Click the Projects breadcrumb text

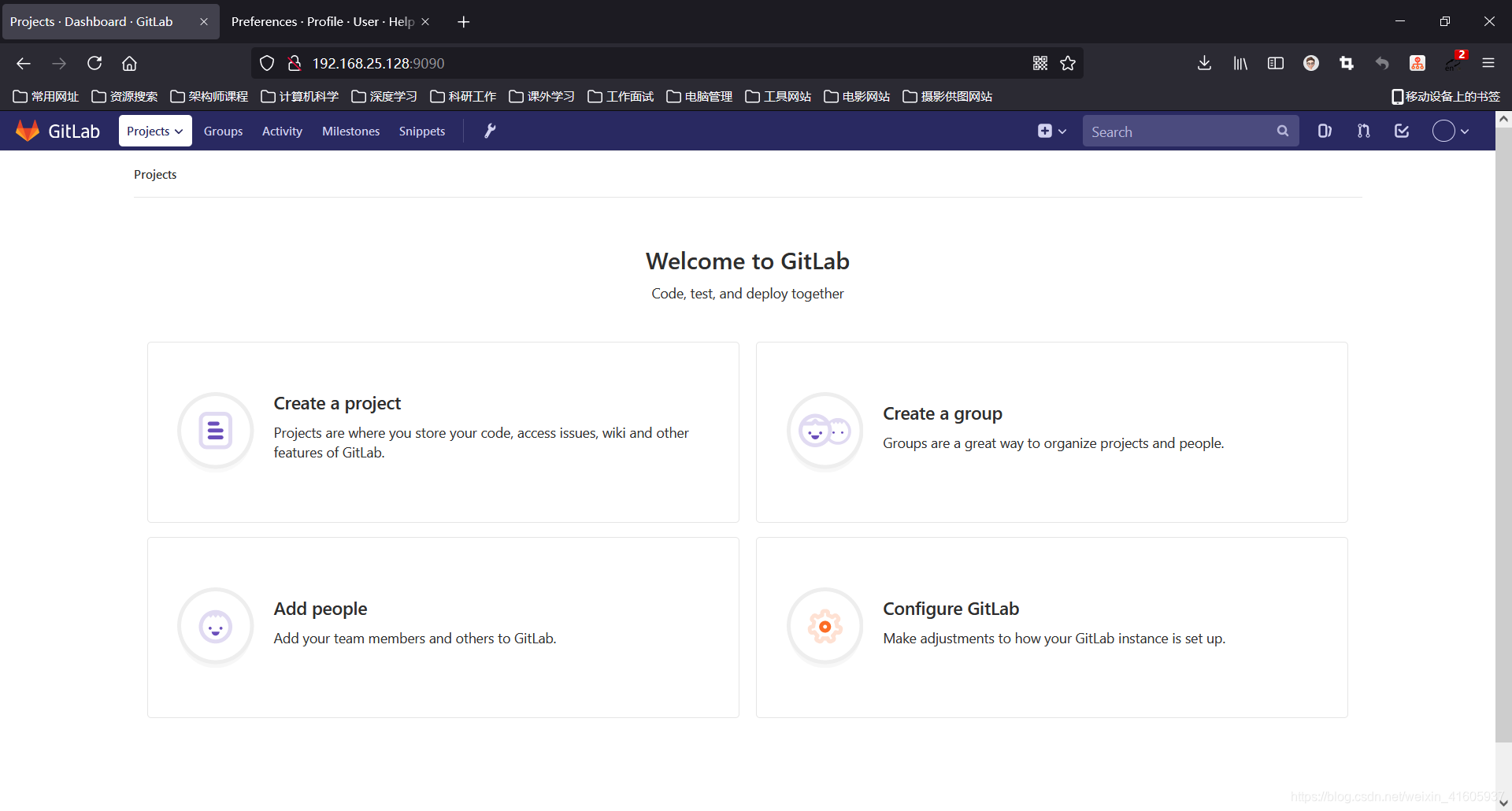(155, 174)
